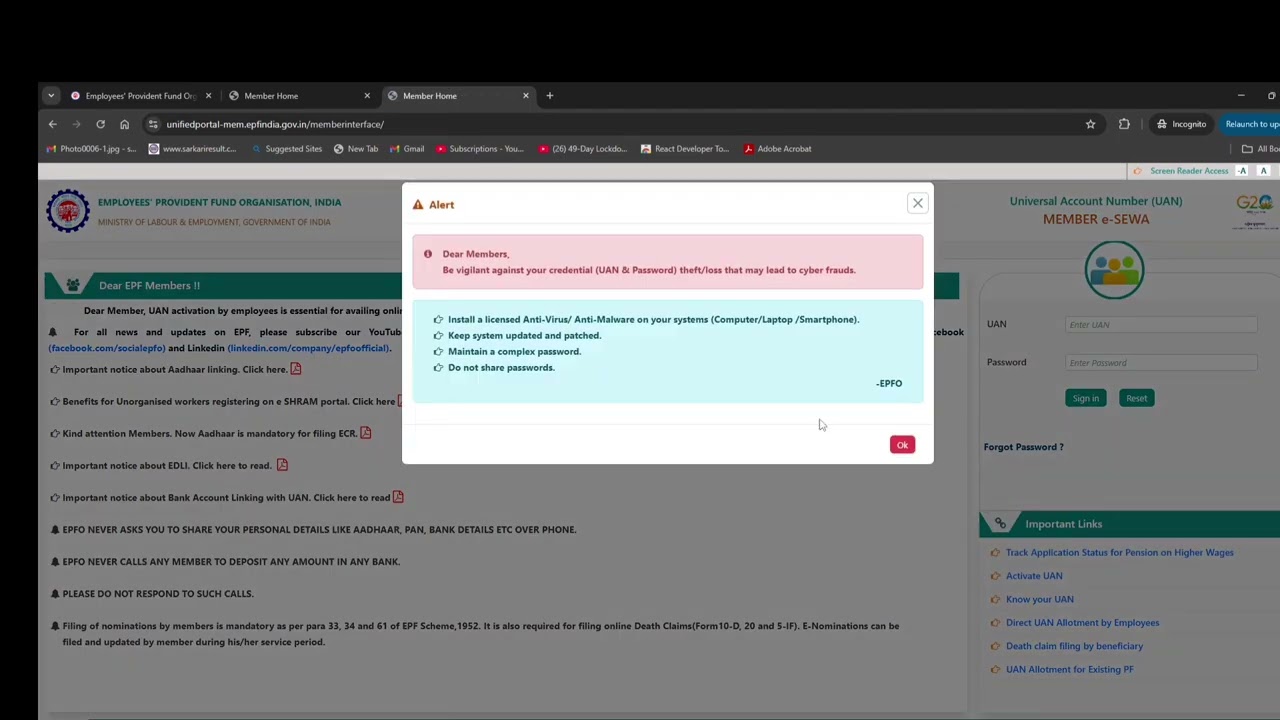Open the Incognito indicator
This screenshot has width=1280, height=720.
click(x=1182, y=124)
